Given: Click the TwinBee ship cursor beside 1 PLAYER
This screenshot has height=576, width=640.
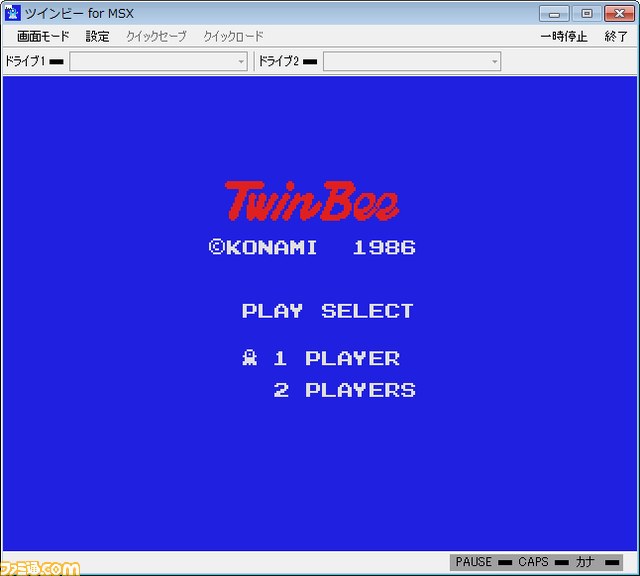Looking at the screenshot, I should click(249, 358).
